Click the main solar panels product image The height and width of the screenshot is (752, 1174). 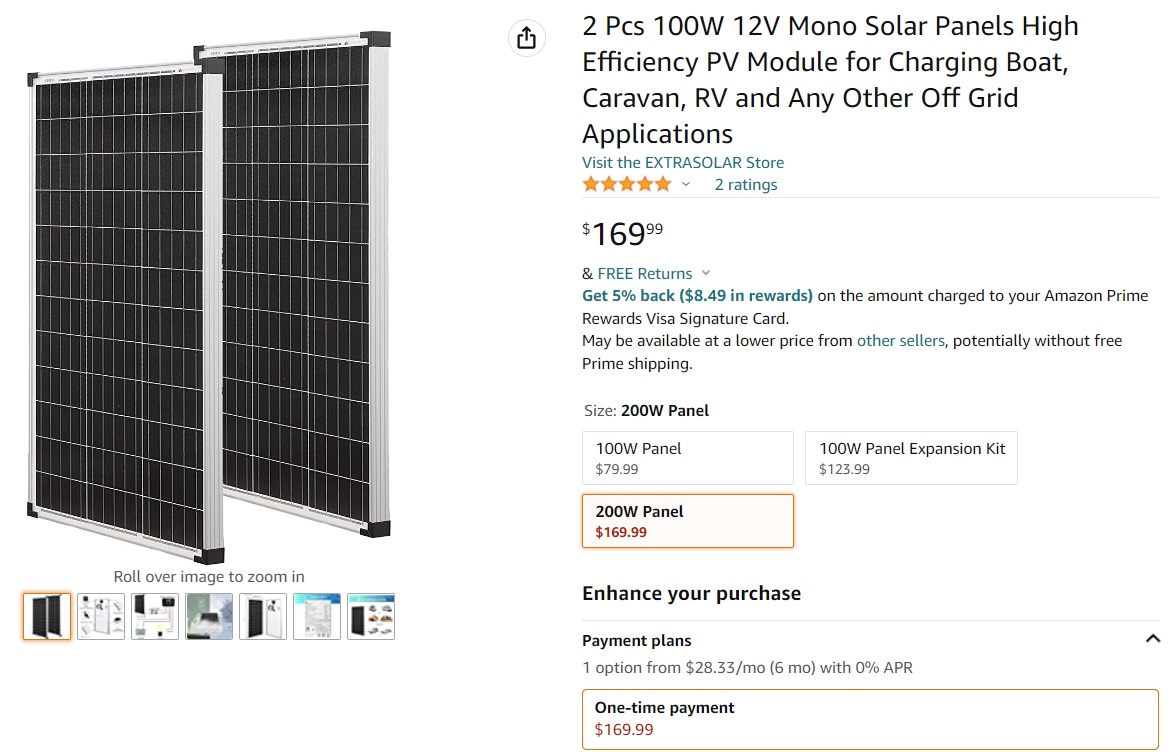(x=208, y=300)
